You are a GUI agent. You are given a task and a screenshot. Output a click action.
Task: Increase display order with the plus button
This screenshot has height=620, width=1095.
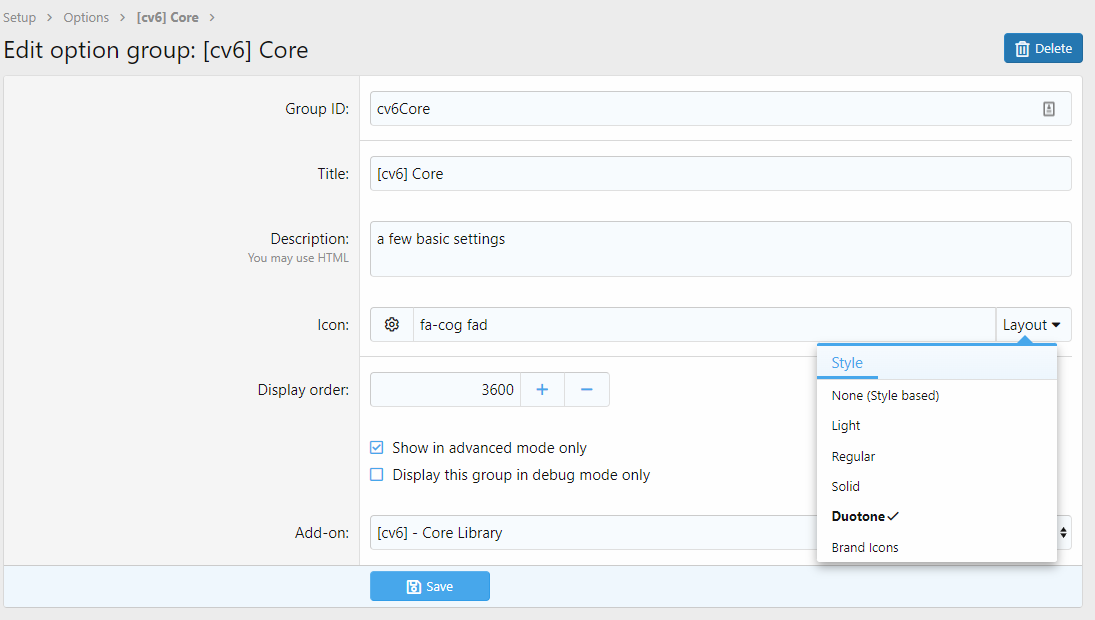pyautogui.click(x=542, y=390)
